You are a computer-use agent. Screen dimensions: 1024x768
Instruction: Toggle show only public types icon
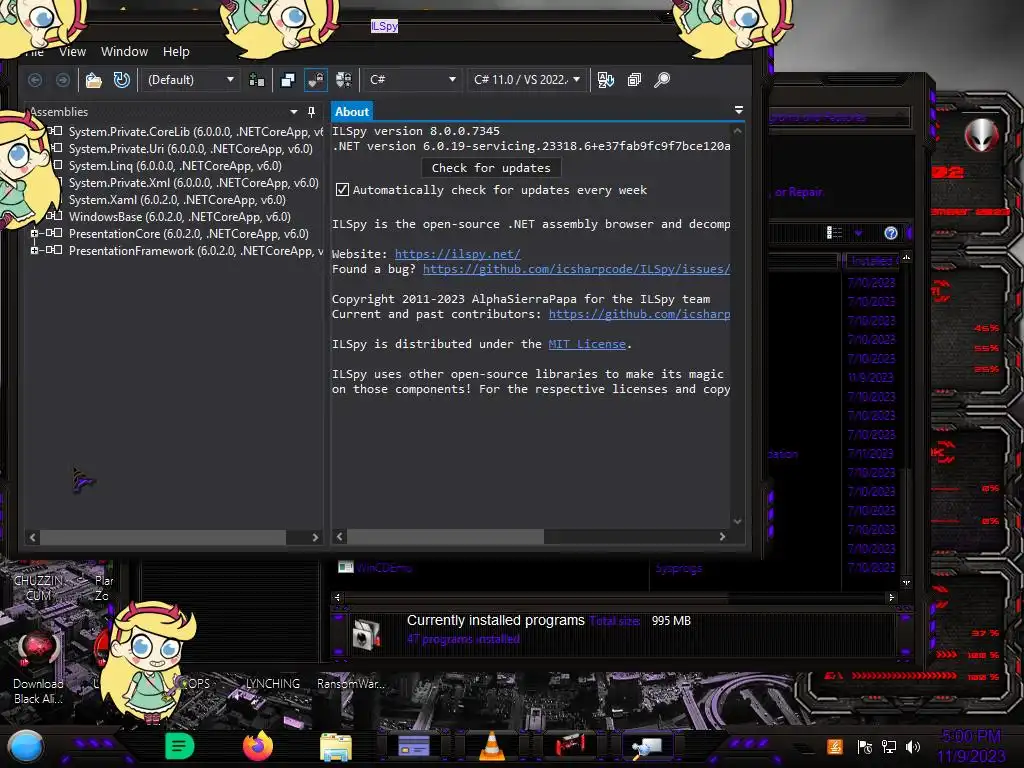287,80
